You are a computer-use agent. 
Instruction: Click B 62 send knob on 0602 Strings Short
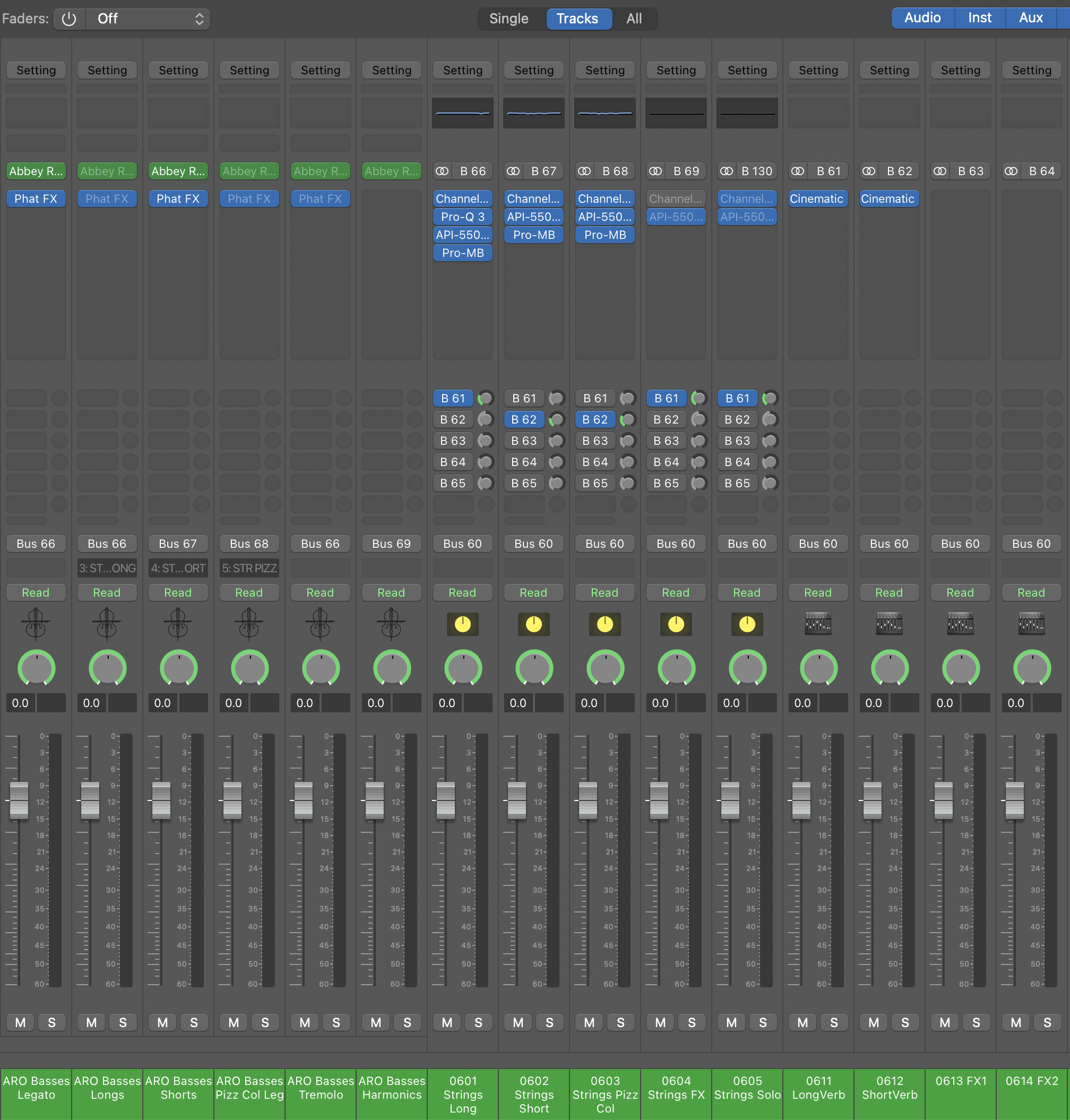(x=556, y=420)
